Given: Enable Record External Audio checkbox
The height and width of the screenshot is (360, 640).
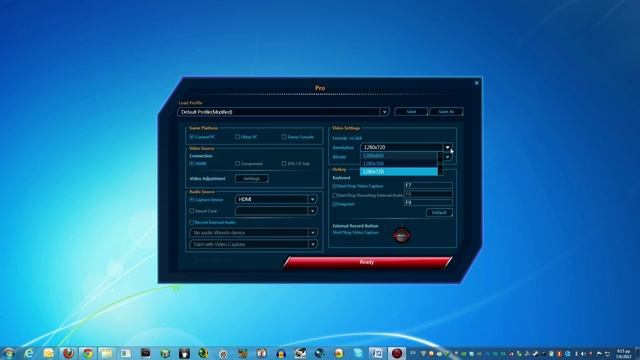Looking at the screenshot, I should coord(192,222).
